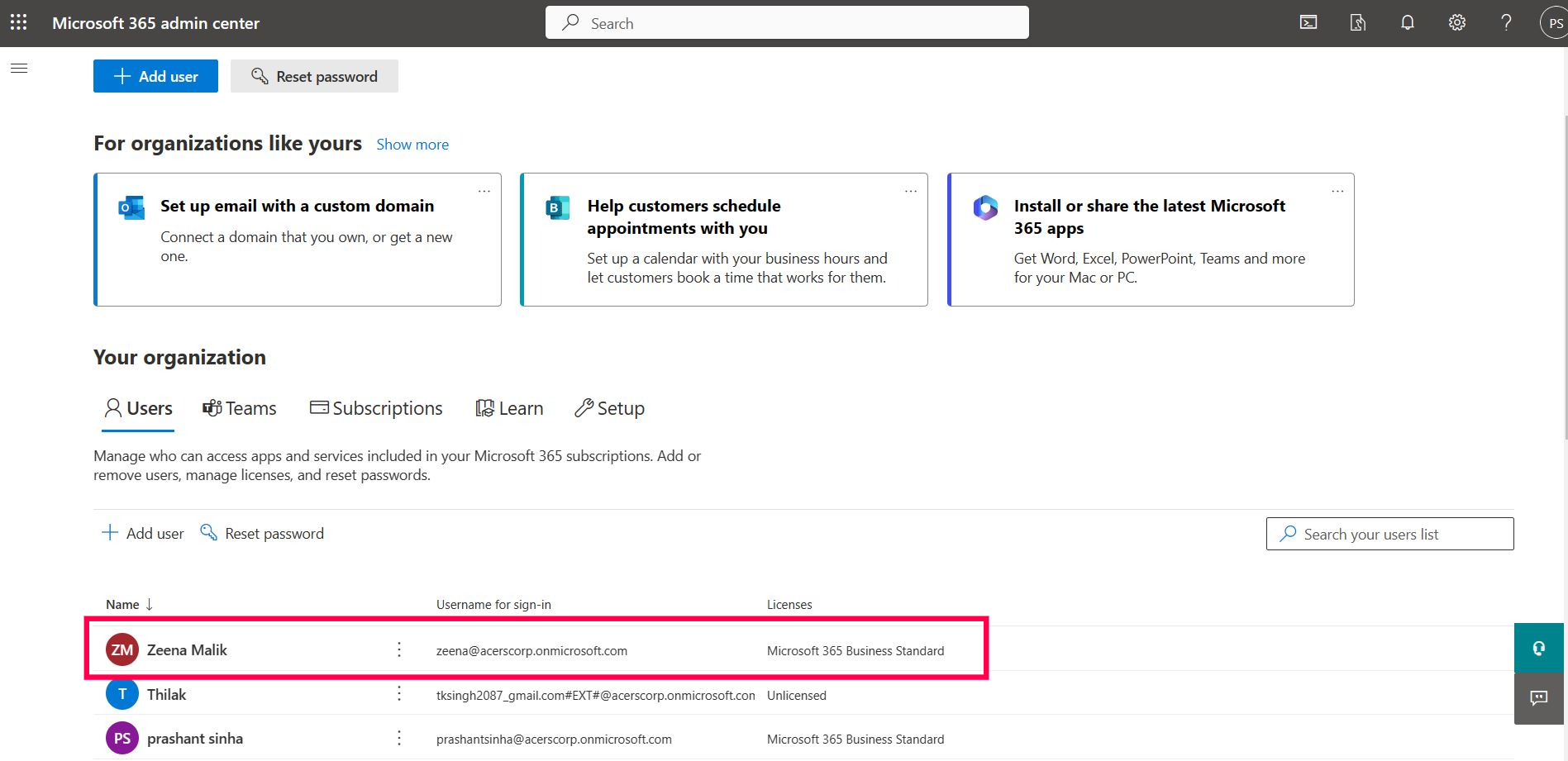
Task: Open the settings gear icon
Action: point(1456,23)
